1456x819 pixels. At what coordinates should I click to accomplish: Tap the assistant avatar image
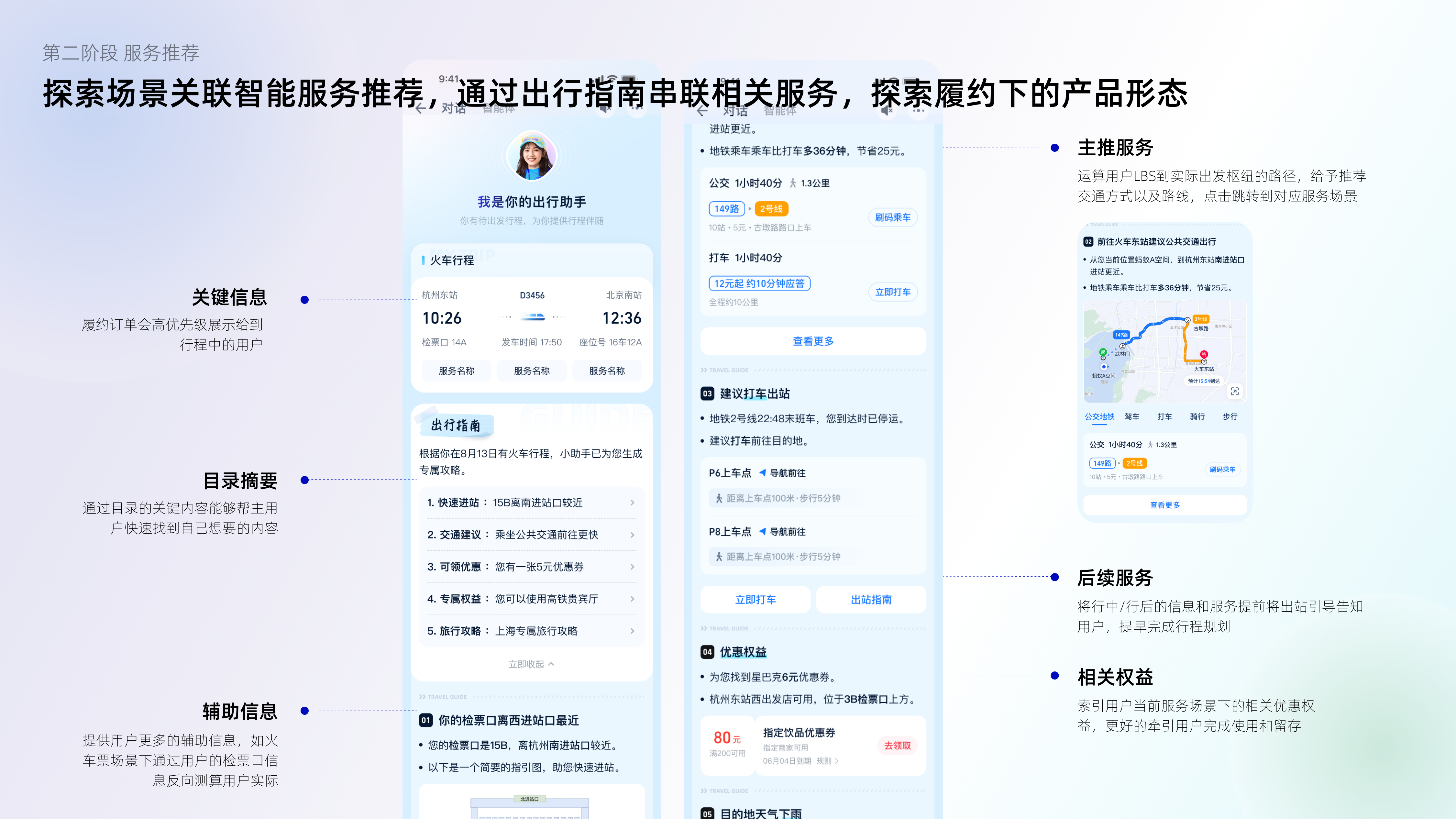pyautogui.click(x=531, y=156)
